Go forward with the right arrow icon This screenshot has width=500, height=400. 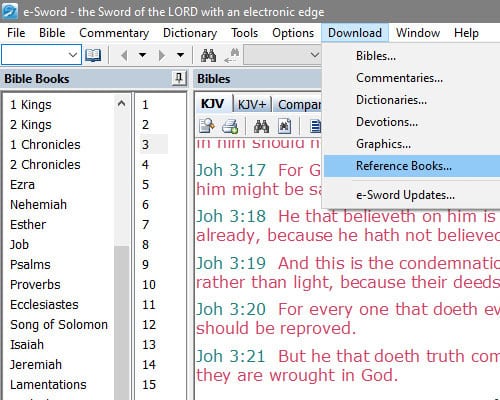point(162,55)
